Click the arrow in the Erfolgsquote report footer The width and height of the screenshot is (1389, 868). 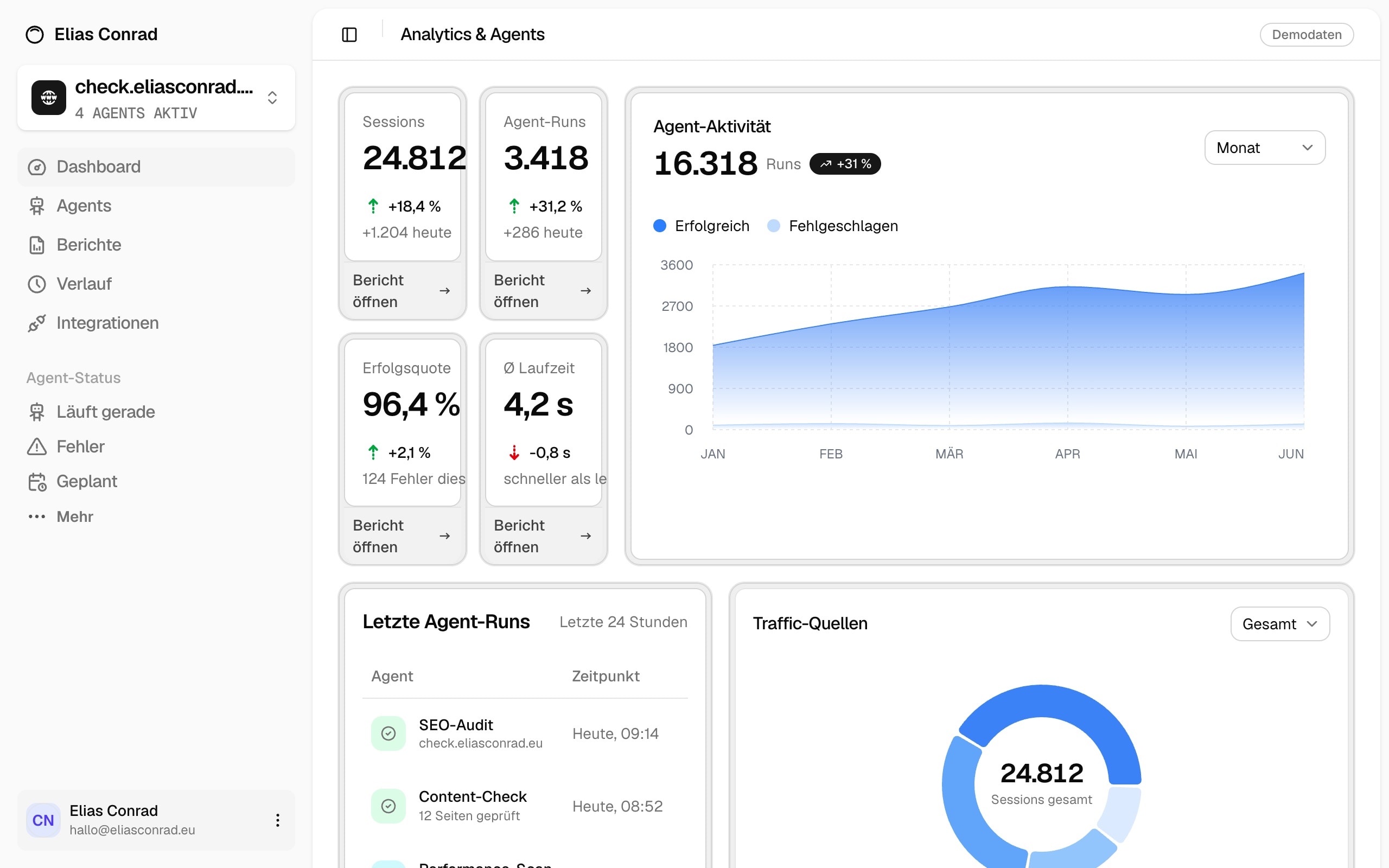coord(445,536)
